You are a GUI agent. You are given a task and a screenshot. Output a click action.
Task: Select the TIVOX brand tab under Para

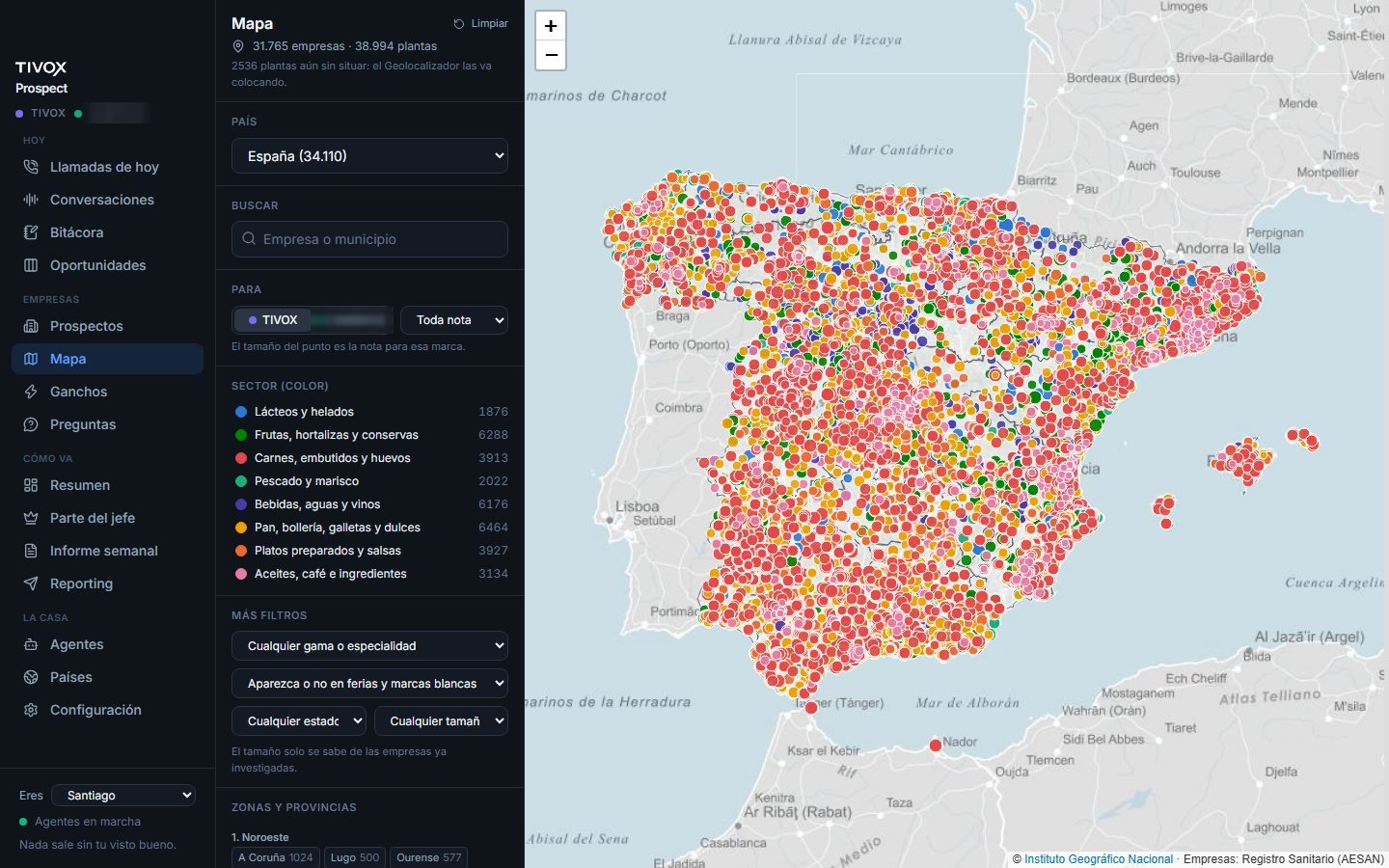tap(273, 320)
